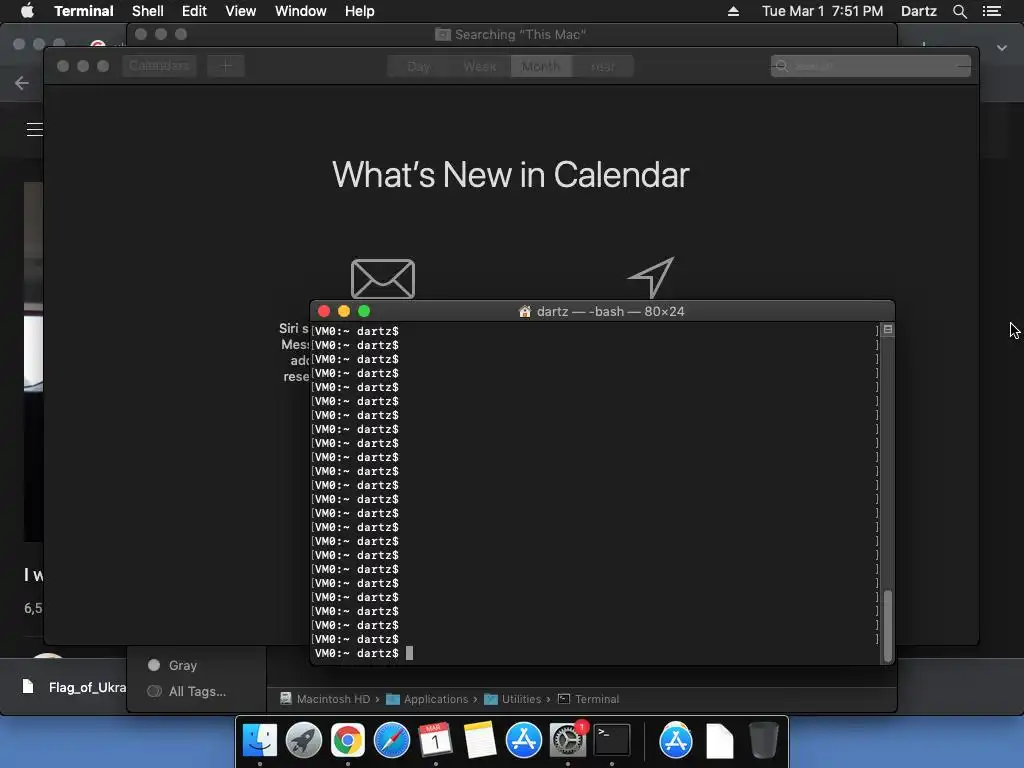Viewport: 1024px width, 768px height.
Task: Click the envelope icon in Calendar window
Action: click(383, 279)
